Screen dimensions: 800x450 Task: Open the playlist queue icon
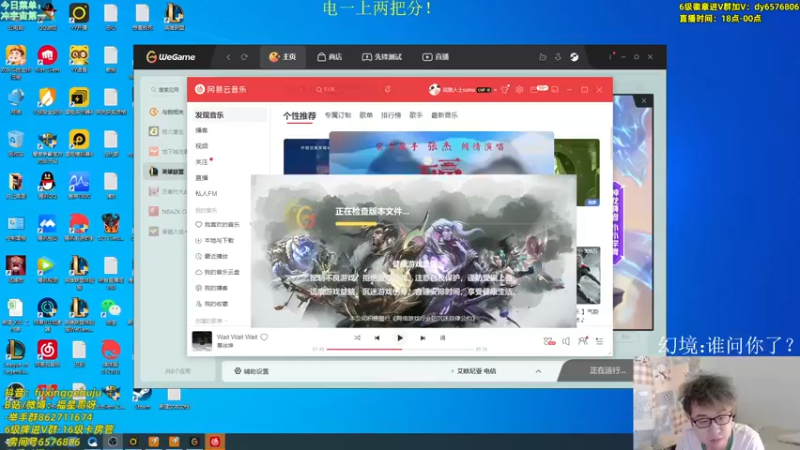(x=599, y=341)
